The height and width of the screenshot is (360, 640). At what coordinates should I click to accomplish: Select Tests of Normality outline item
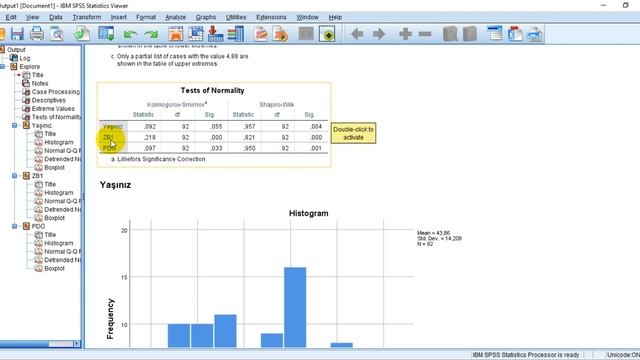pyautogui.click(x=56, y=117)
